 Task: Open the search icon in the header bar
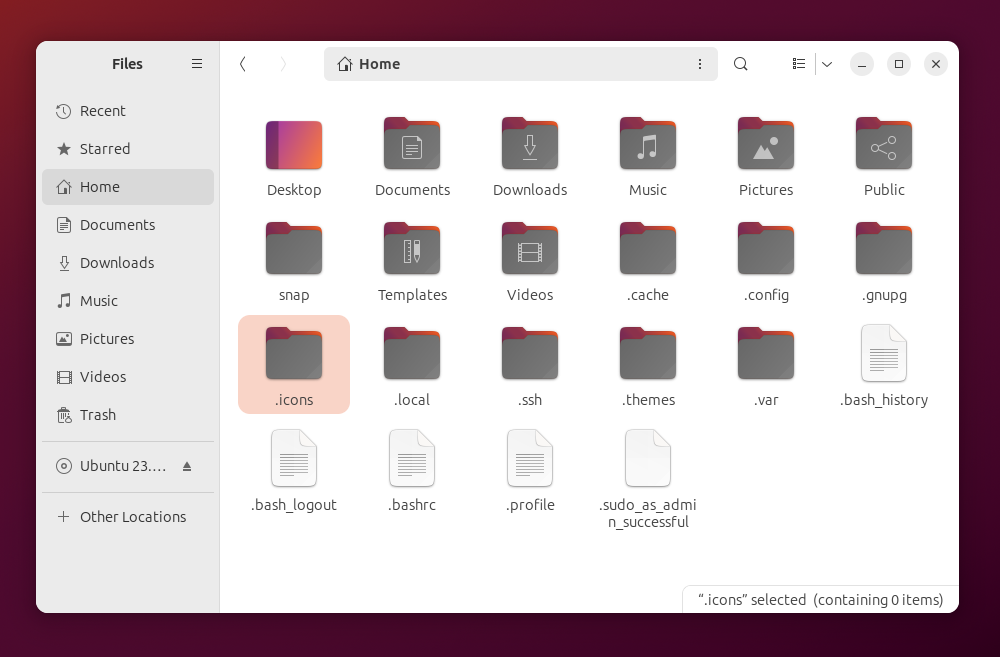[x=740, y=63]
